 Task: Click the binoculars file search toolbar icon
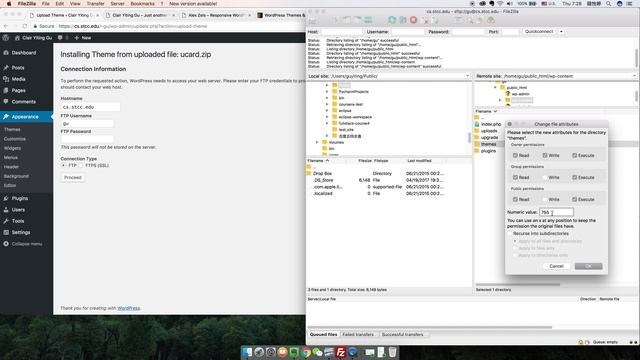pyautogui.click(x=491, y=20)
